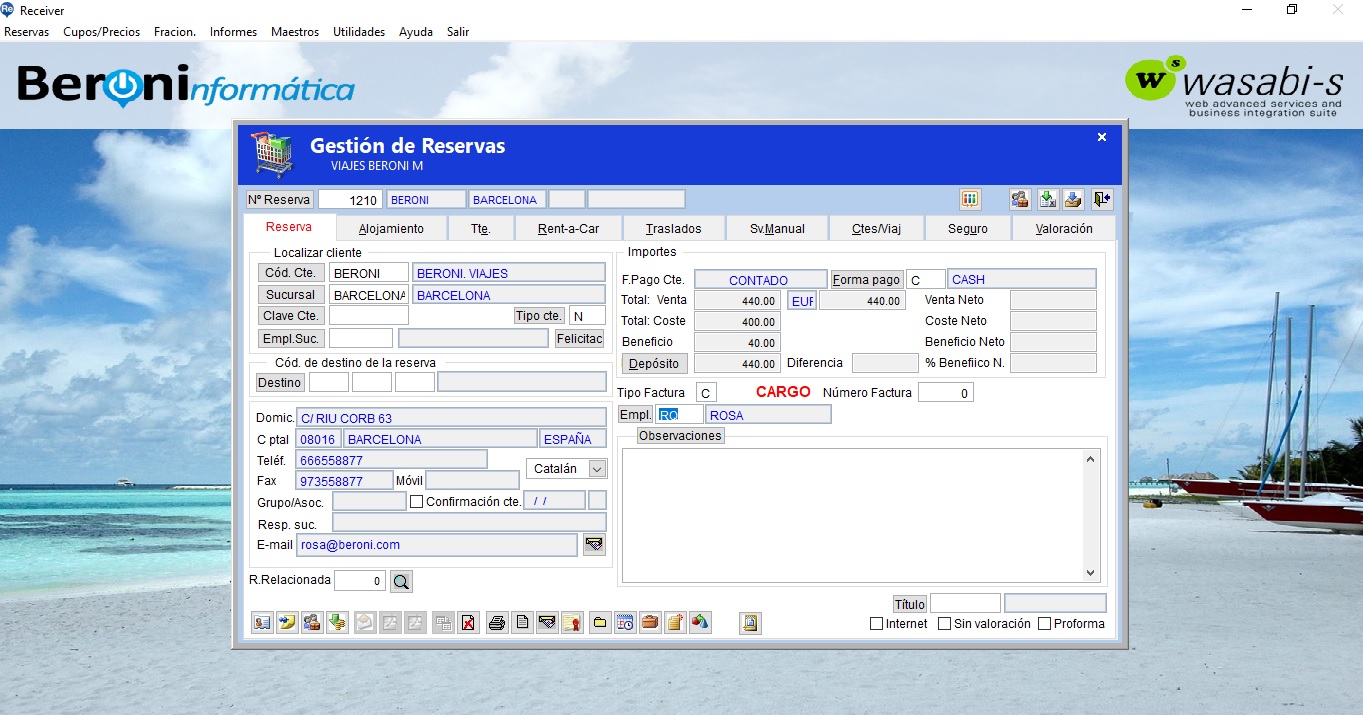Select the envelope mail icon in the toolbar

click(x=547, y=622)
